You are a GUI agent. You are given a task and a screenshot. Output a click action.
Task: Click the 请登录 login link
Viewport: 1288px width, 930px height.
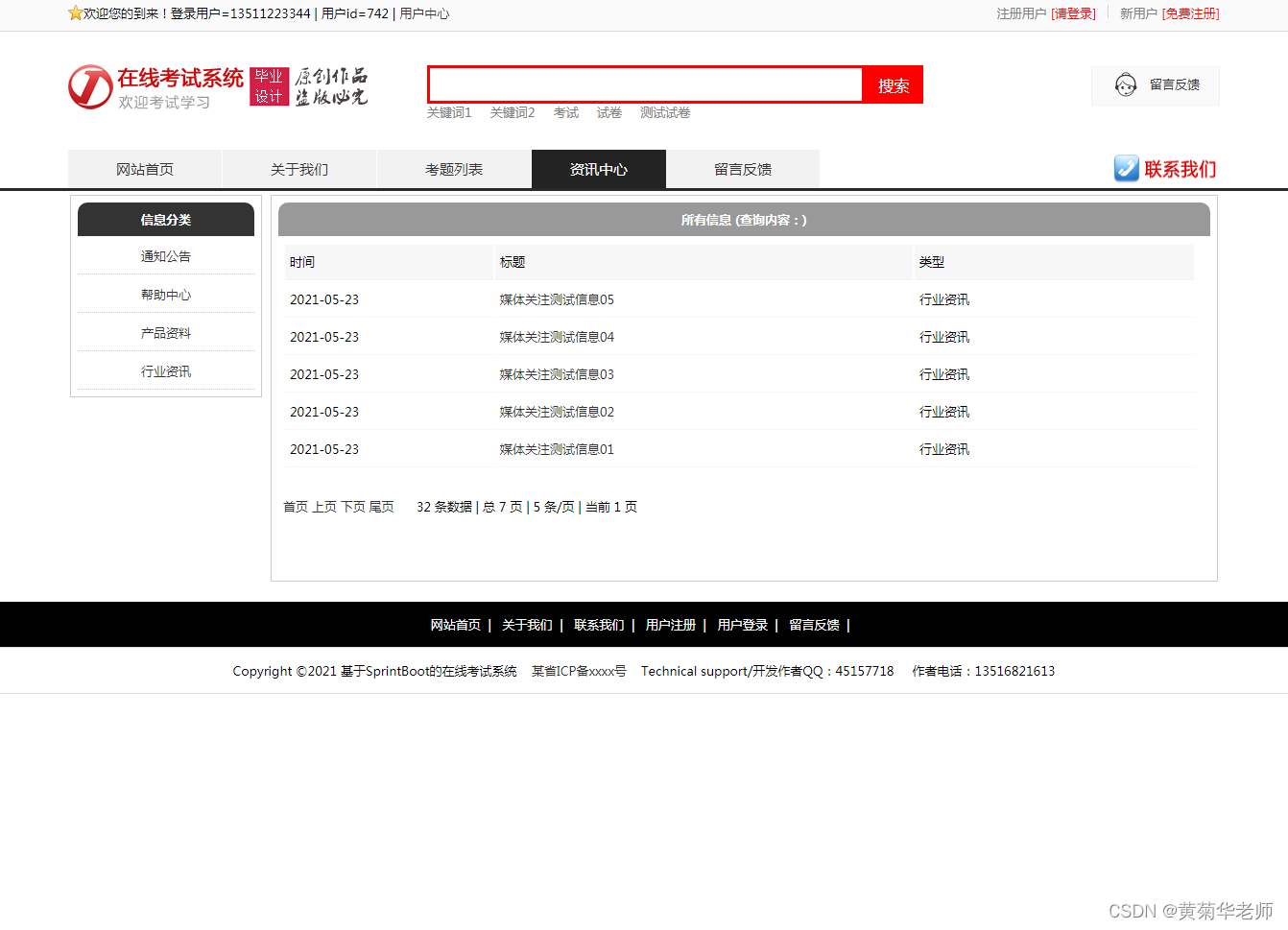(1074, 13)
